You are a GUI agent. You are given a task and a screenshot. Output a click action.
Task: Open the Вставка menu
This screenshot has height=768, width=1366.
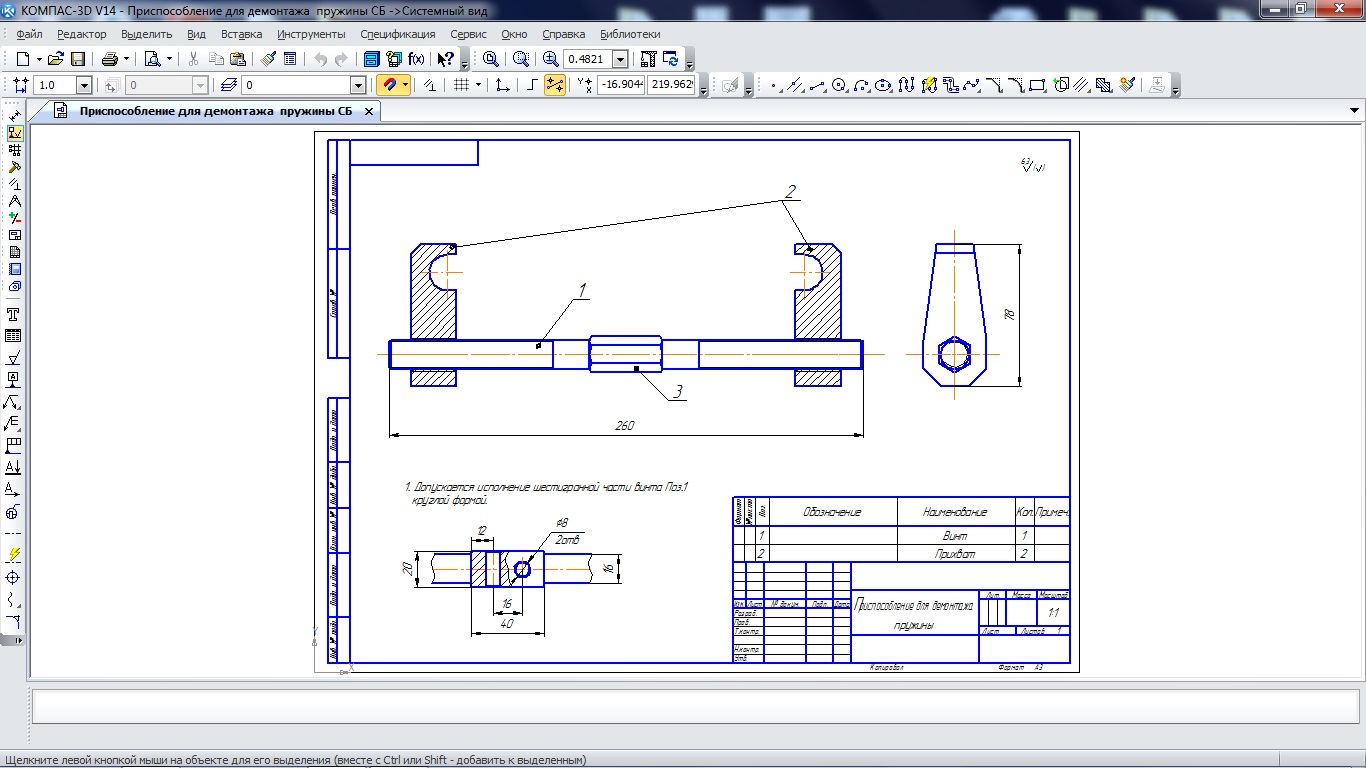coord(242,34)
